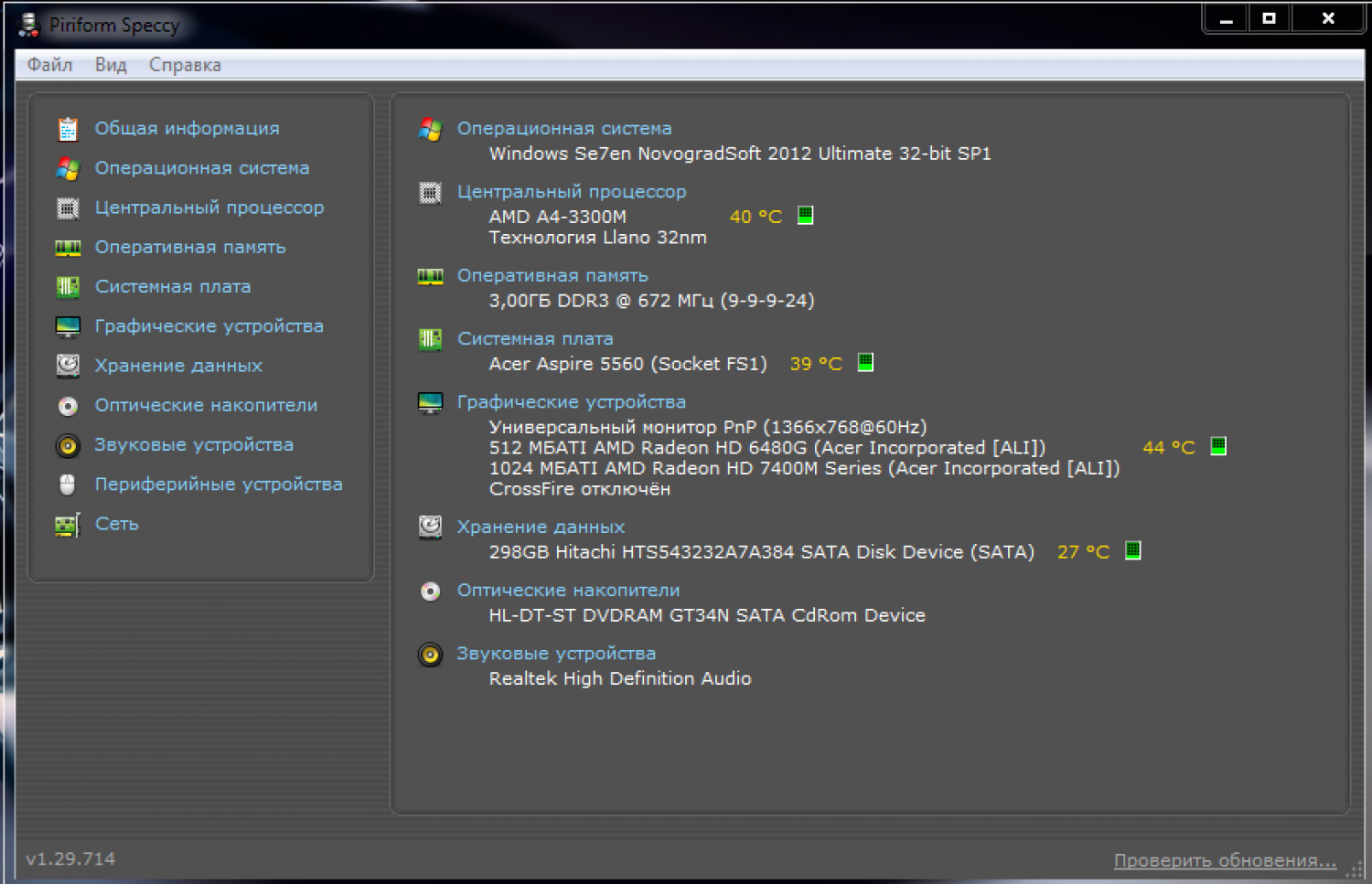Open the Файл menu
This screenshot has height=884, width=1372.
click(49, 65)
